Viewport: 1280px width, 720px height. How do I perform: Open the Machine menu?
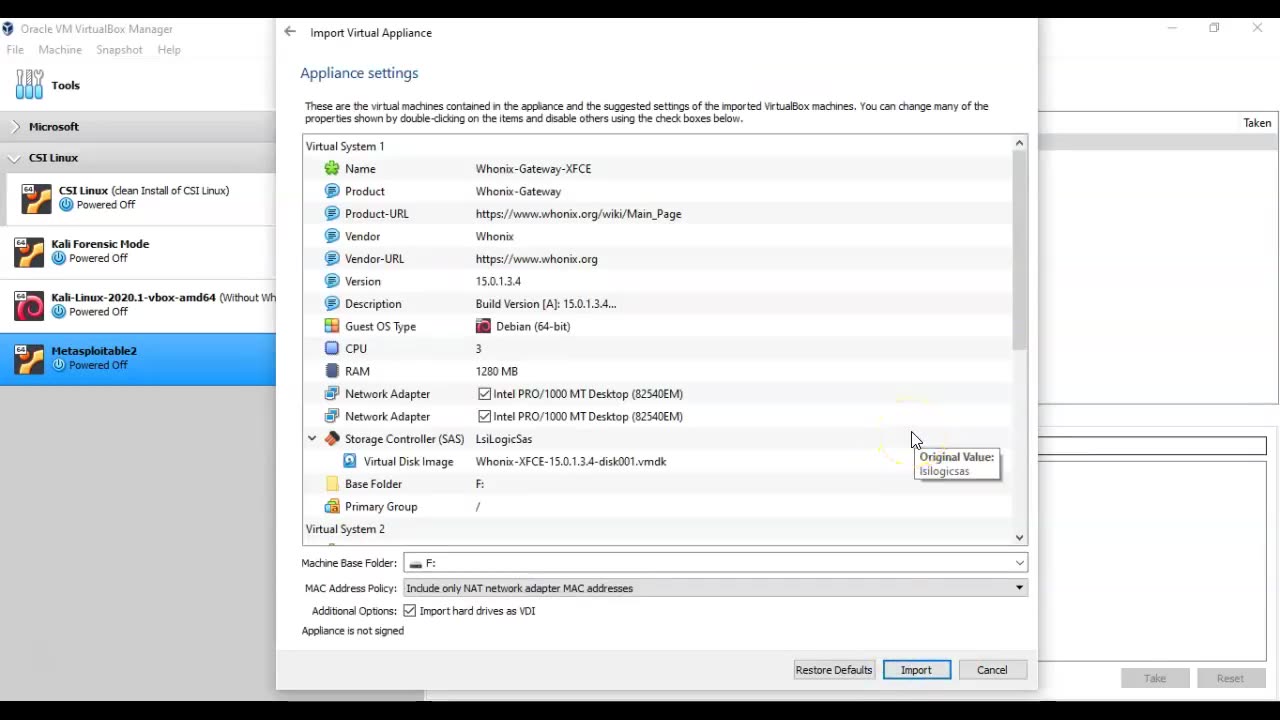click(x=60, y=50)
